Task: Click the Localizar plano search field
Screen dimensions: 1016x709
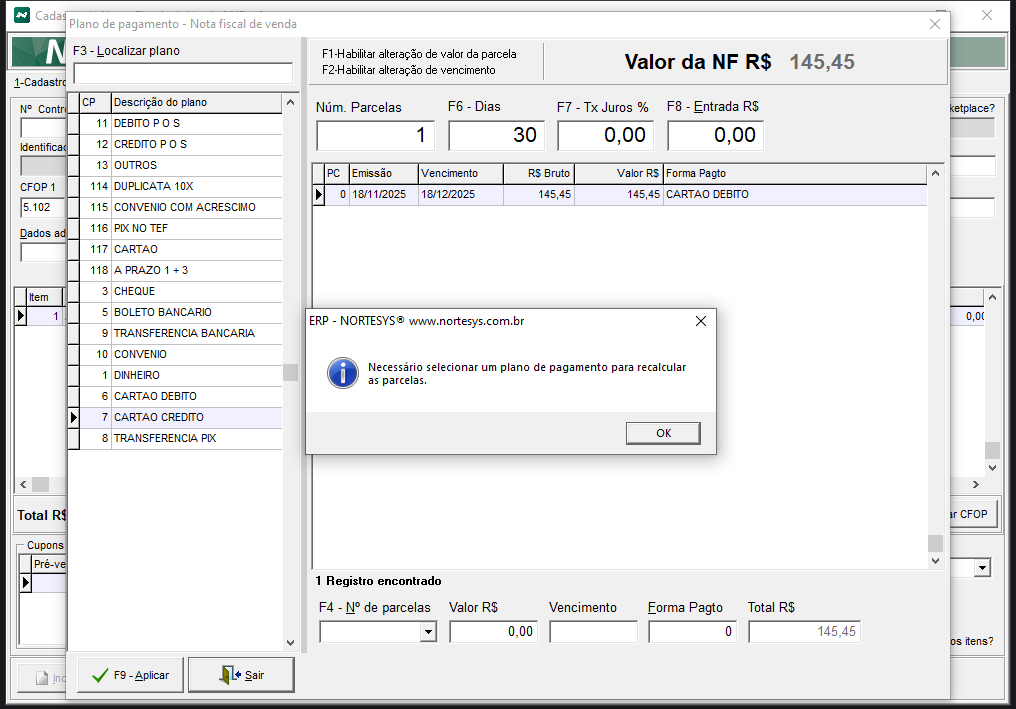Action: pyautogui.click(x=183, y=73)
